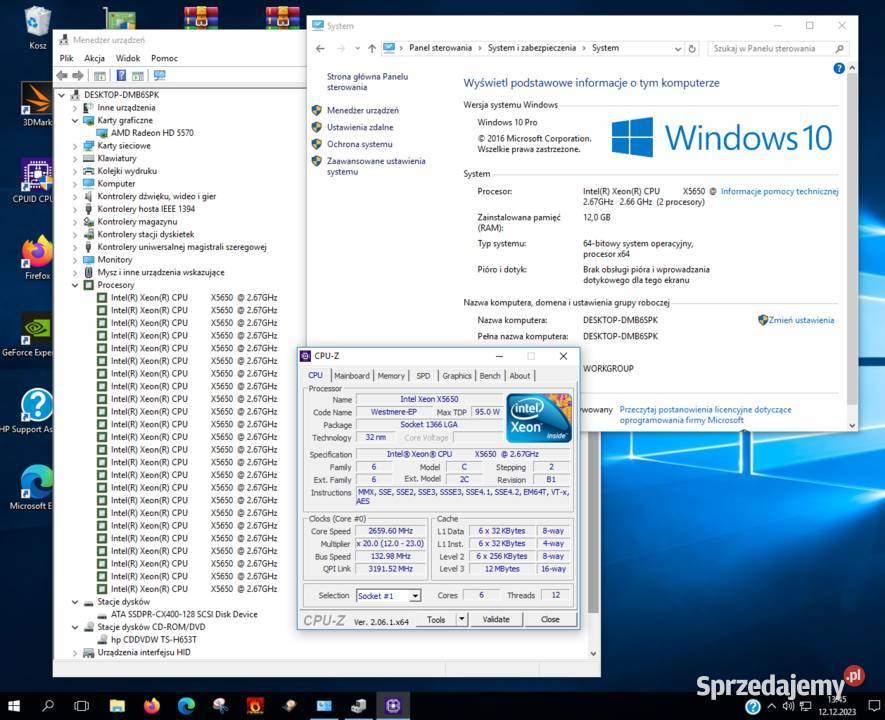Click the Close button in CPU-Z
Image resolution: width=885 pixels, height=720 pixels.
pos(550,619)
